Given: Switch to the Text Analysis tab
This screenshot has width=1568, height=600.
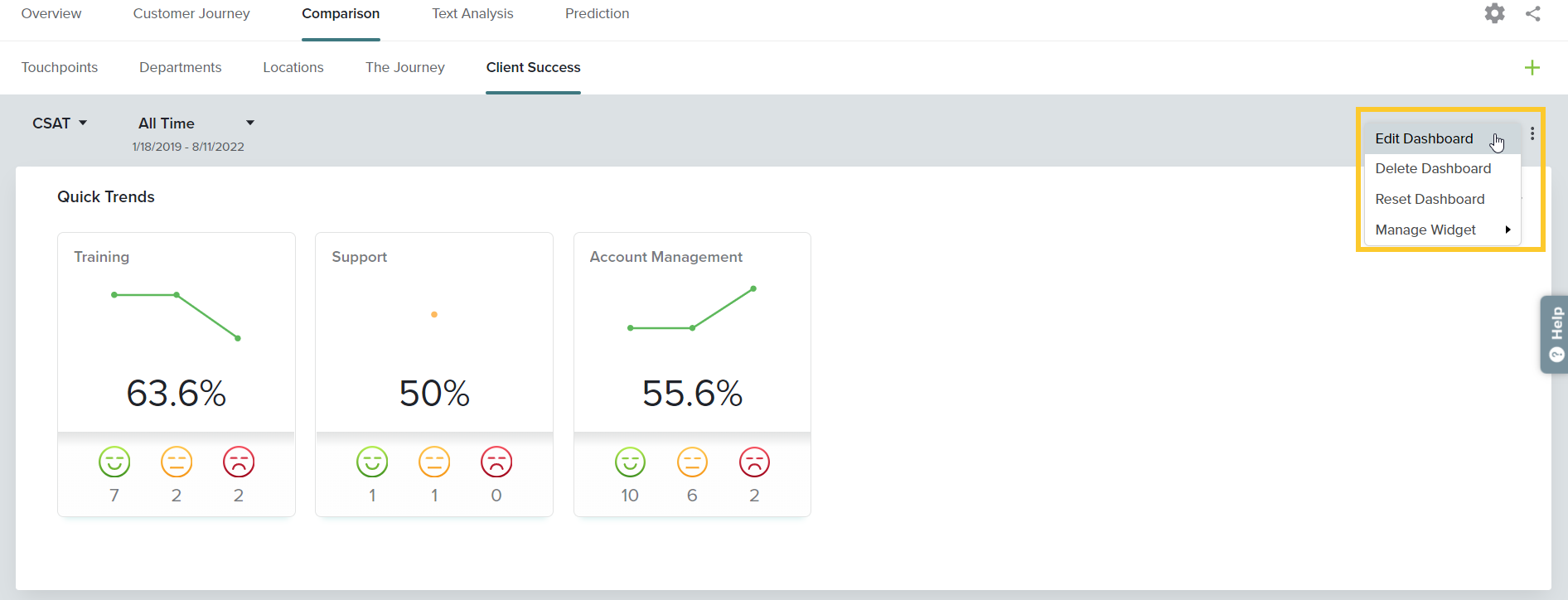Looking at the screenshot, I should (x=472, y=14).
